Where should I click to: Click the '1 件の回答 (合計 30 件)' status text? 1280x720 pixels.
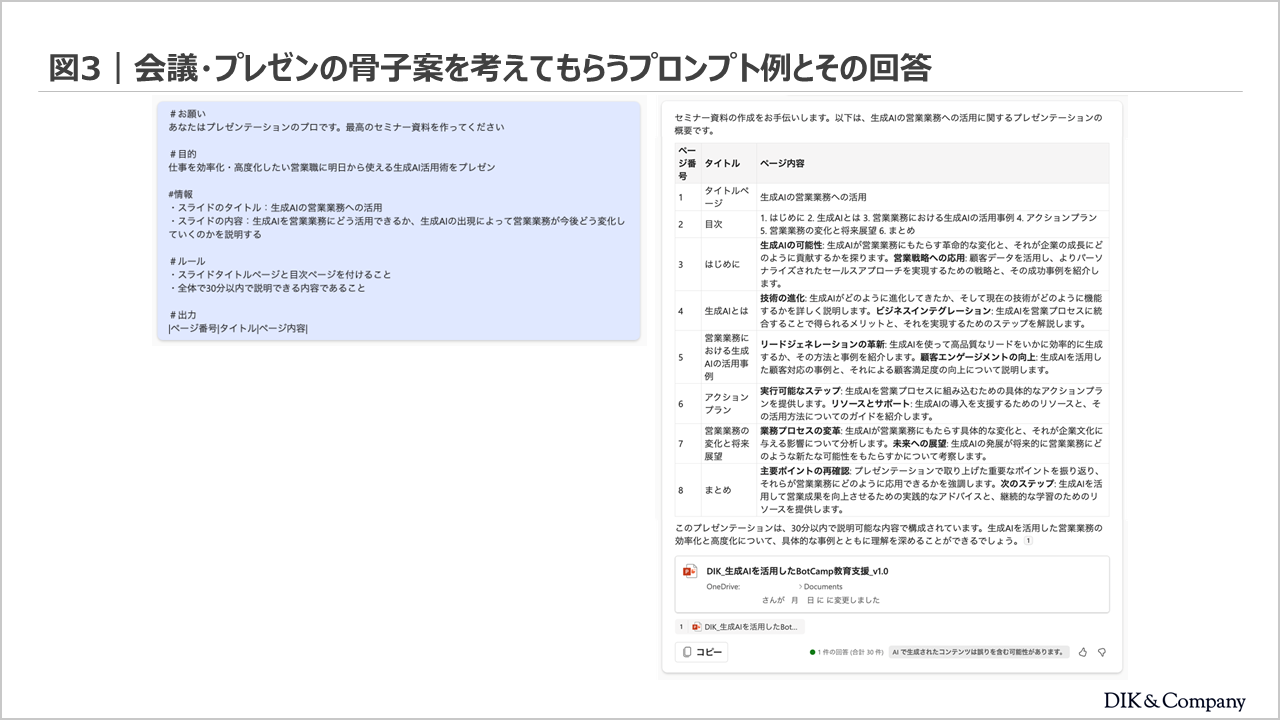(x=847, y=652)
